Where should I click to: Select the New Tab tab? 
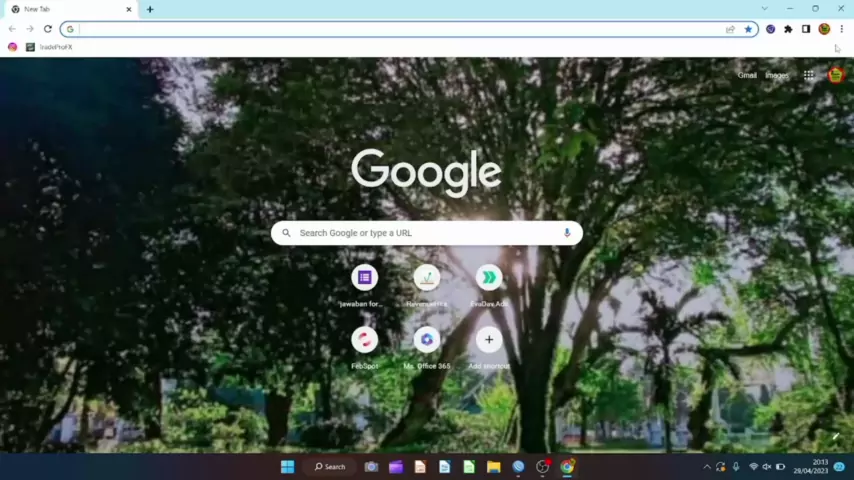pyautogui.click(x=65, y=9)
